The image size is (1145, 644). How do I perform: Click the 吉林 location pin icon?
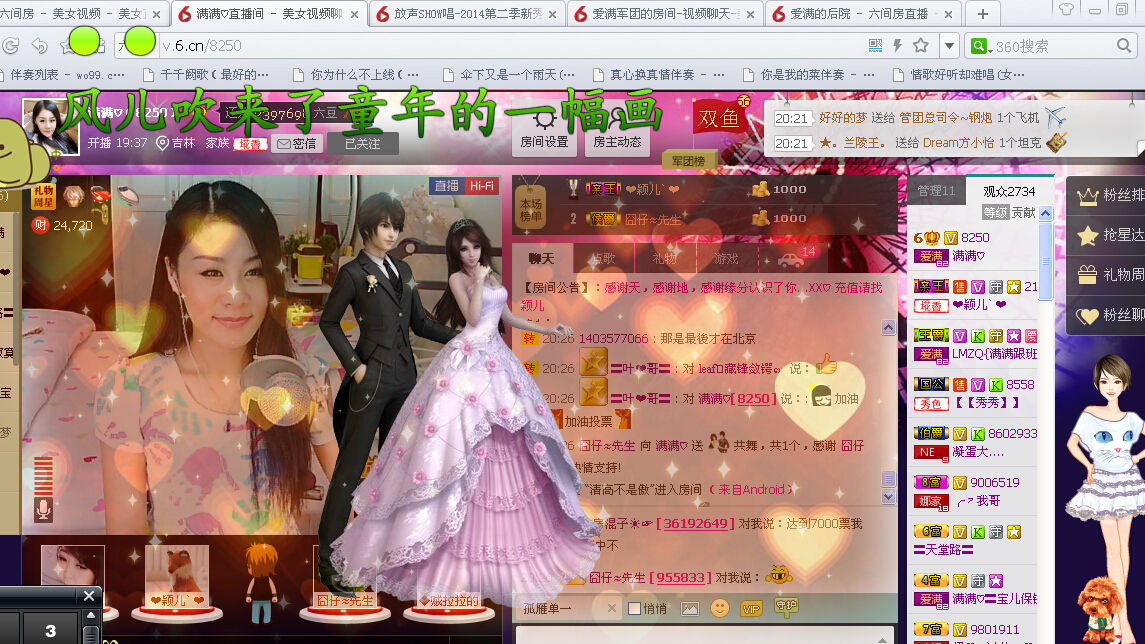162,143
